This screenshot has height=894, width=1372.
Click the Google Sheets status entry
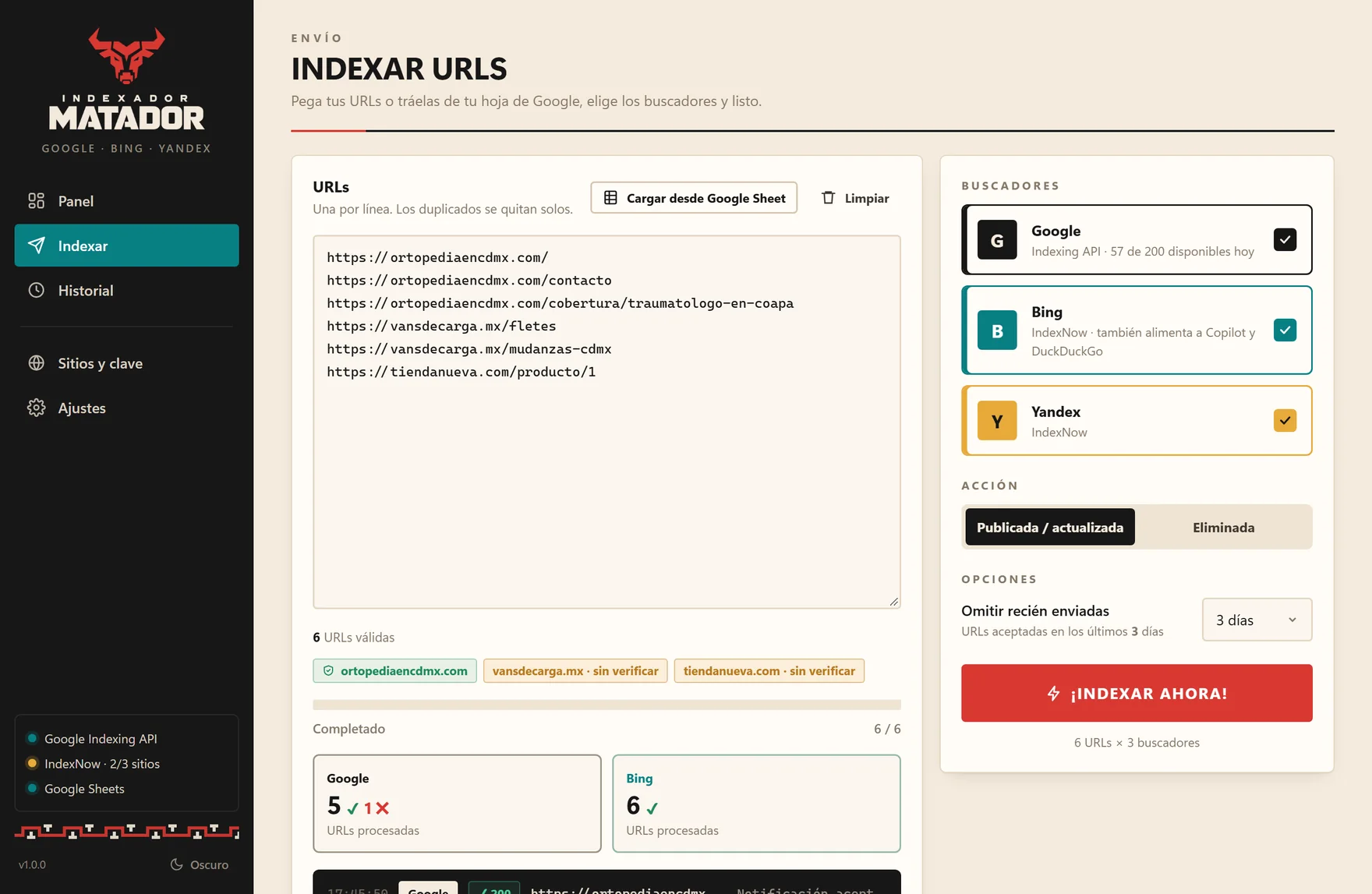coord(76,789)
